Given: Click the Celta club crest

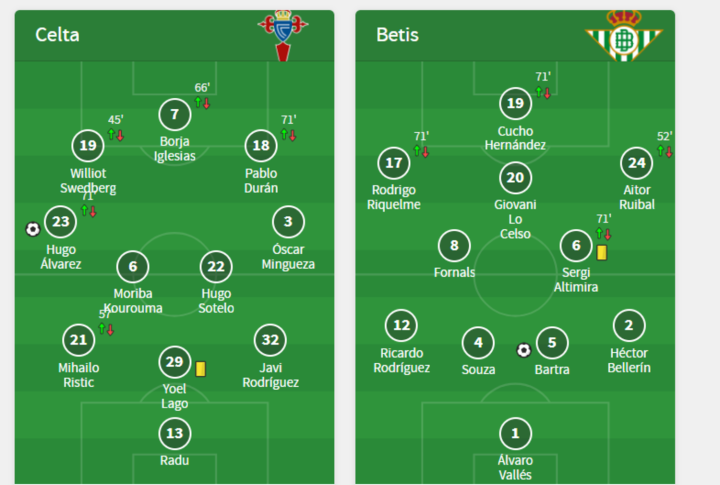Looking at the screenshot, I should 283,36.
